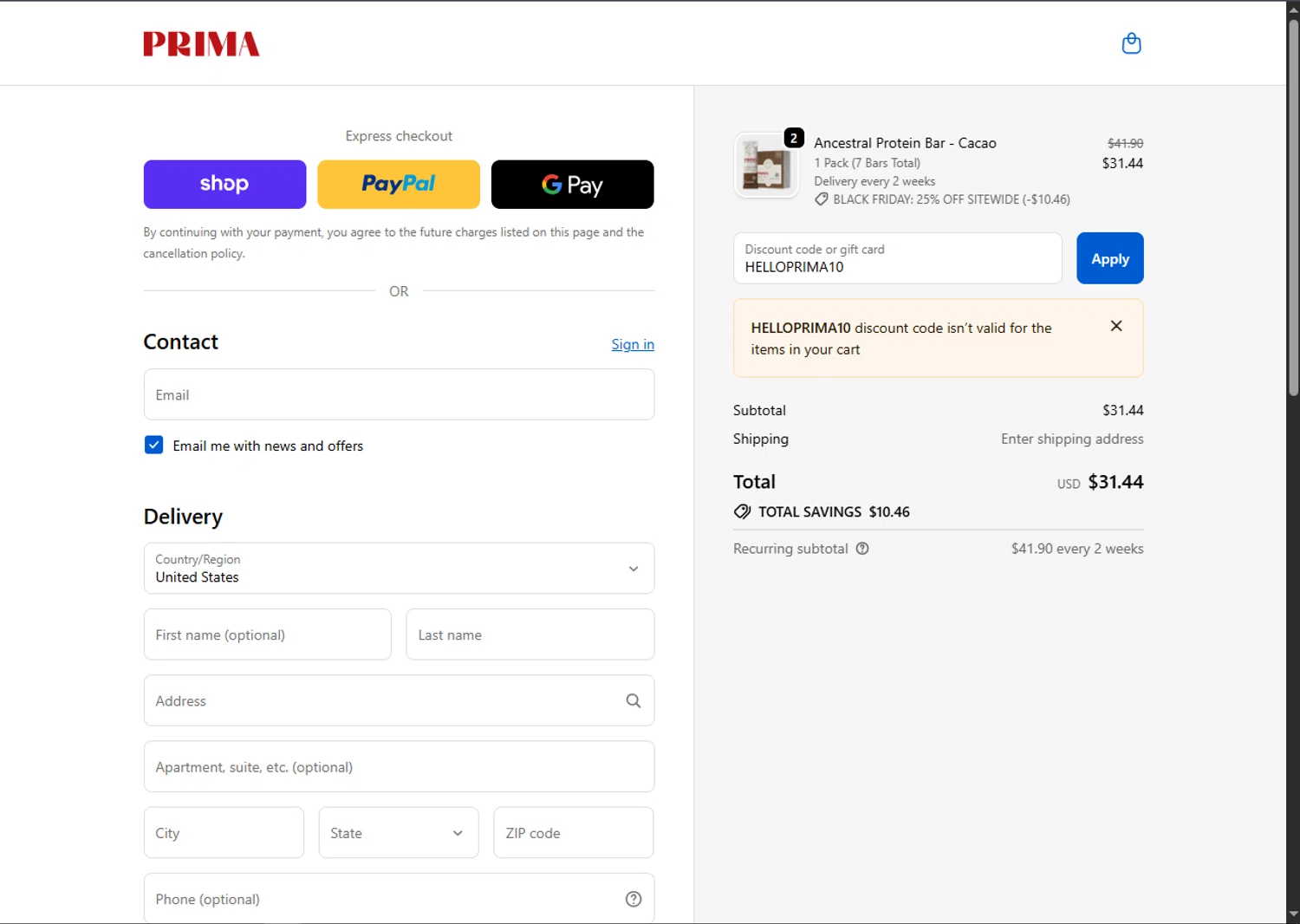Click the PRIMA logo
This screenshot has height=924, width=1300.
coord(201,44)
